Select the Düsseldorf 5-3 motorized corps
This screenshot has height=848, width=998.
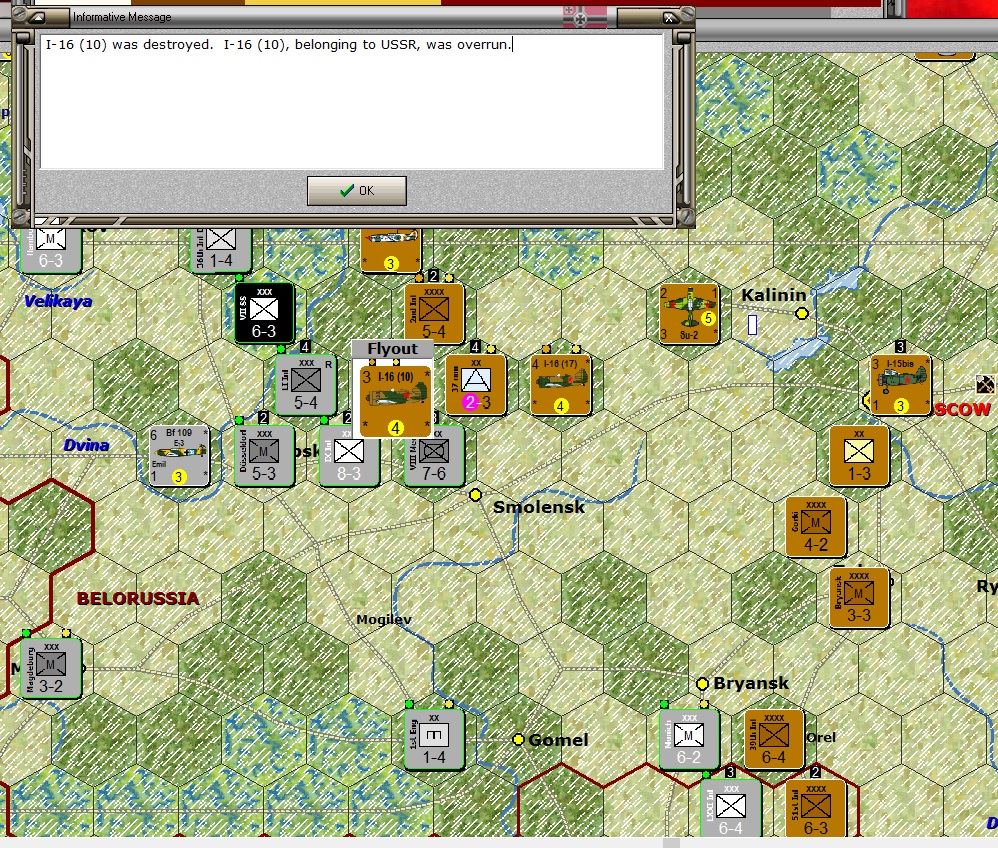[264, 456]
